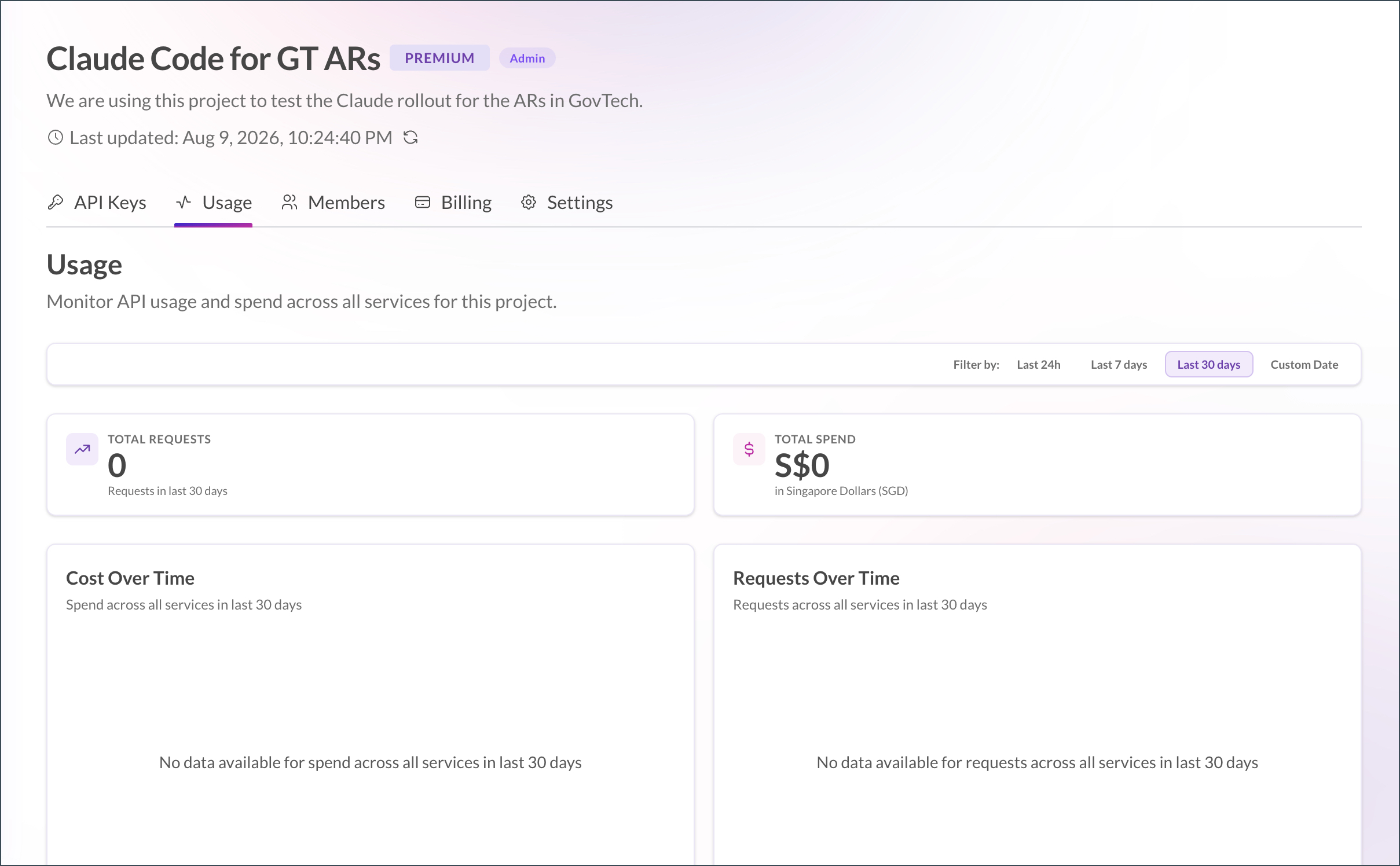The image size is (1400, 866).
Task: Click 'No data available for requests' message
Action: pos(1038,762)
